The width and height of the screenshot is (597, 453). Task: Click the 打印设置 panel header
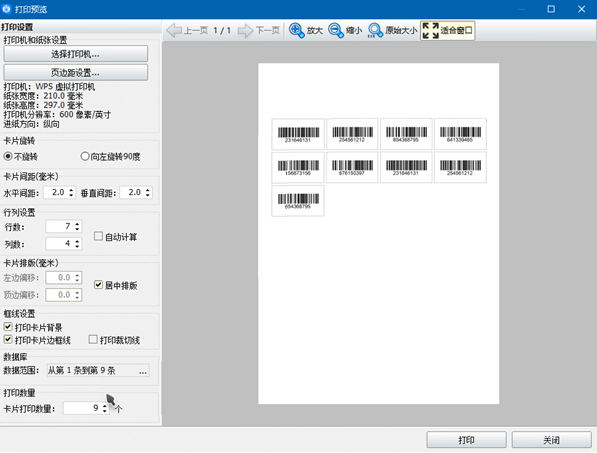pyautogui.click(x=17, y=27)
